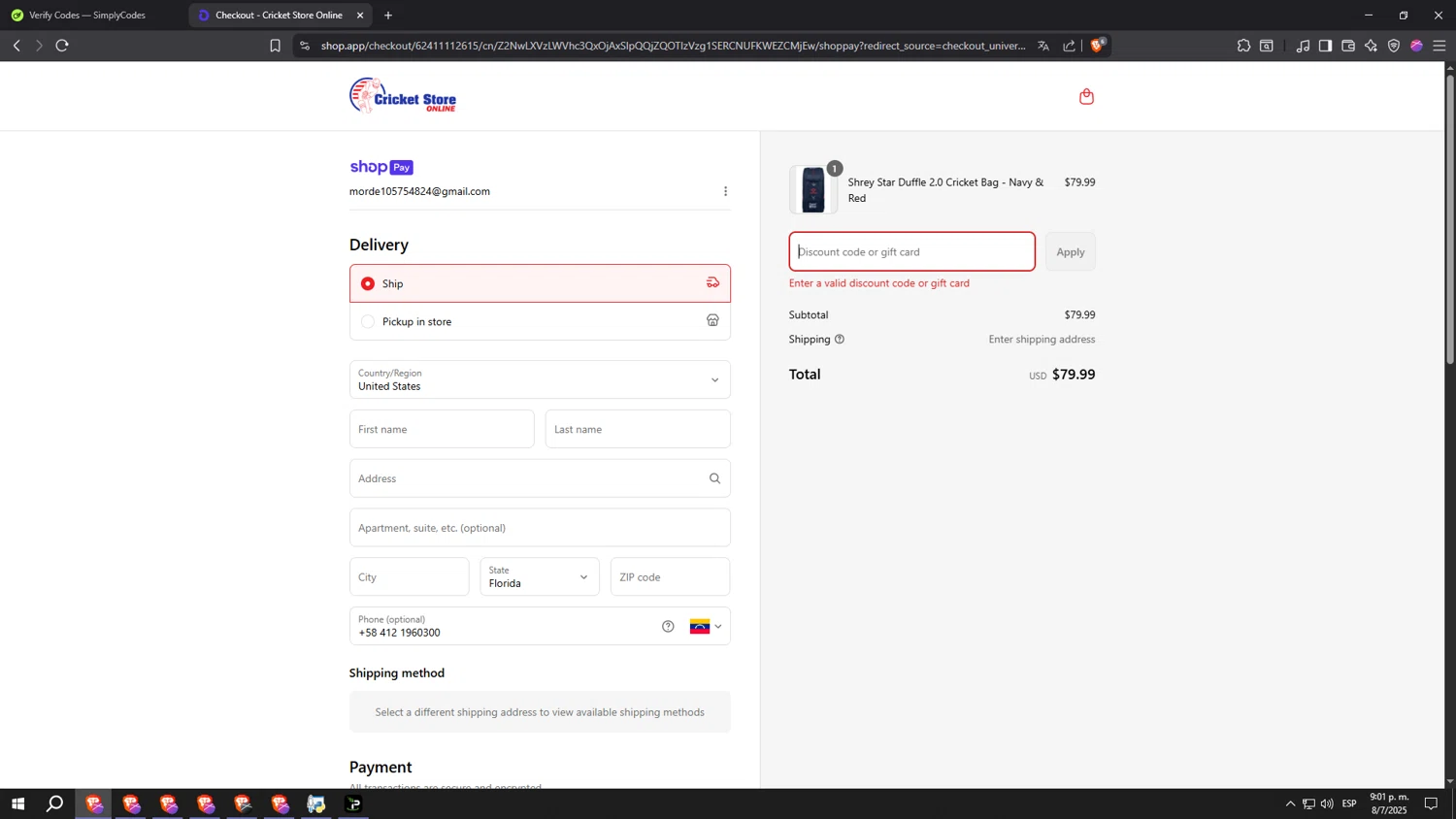Click the translate page icon
The width and height of the screenshot is (1456, 819).
point(1043,46)
